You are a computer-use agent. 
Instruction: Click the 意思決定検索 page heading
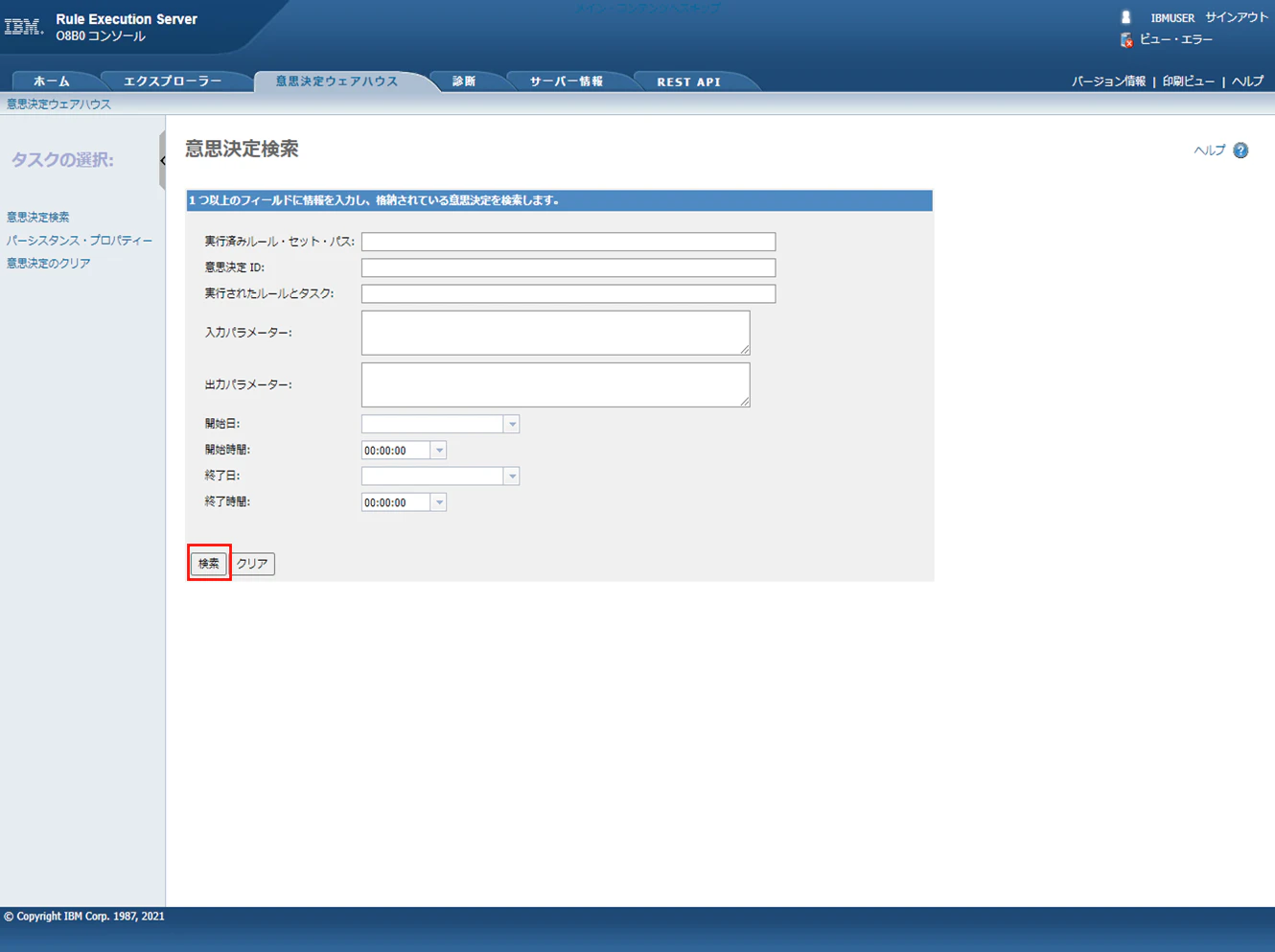tap(242, 149)
